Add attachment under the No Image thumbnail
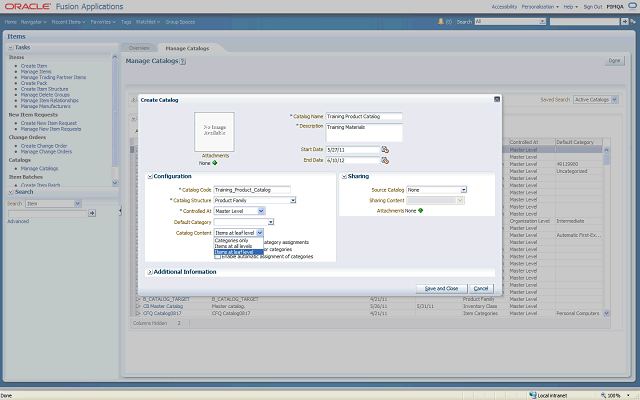This screenshot has width=640, height=400. click(x=214, y=162)
